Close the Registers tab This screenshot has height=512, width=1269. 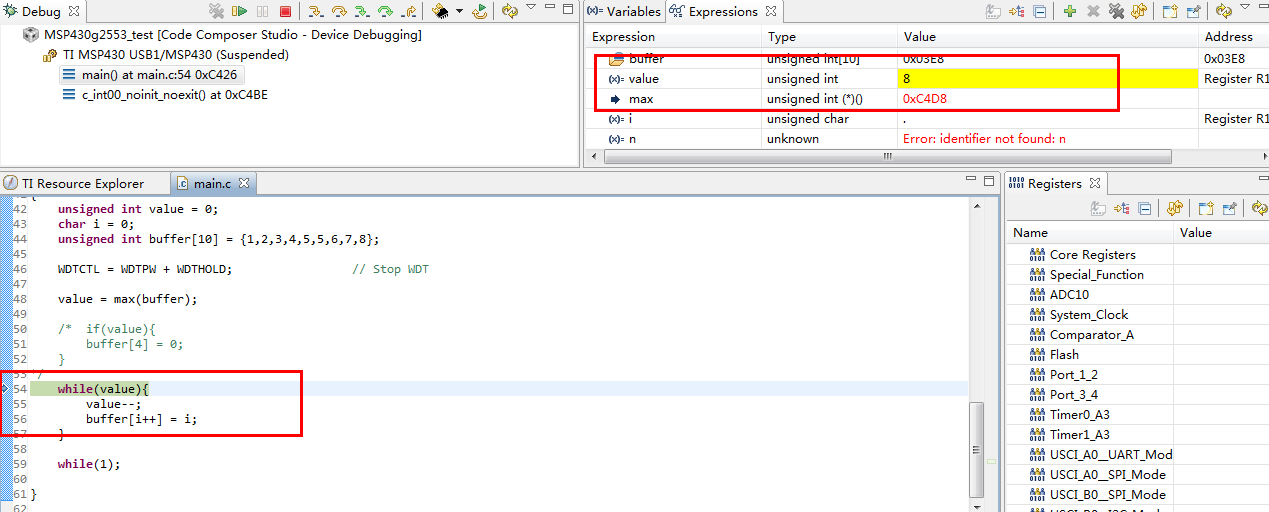pos(1094,183)
